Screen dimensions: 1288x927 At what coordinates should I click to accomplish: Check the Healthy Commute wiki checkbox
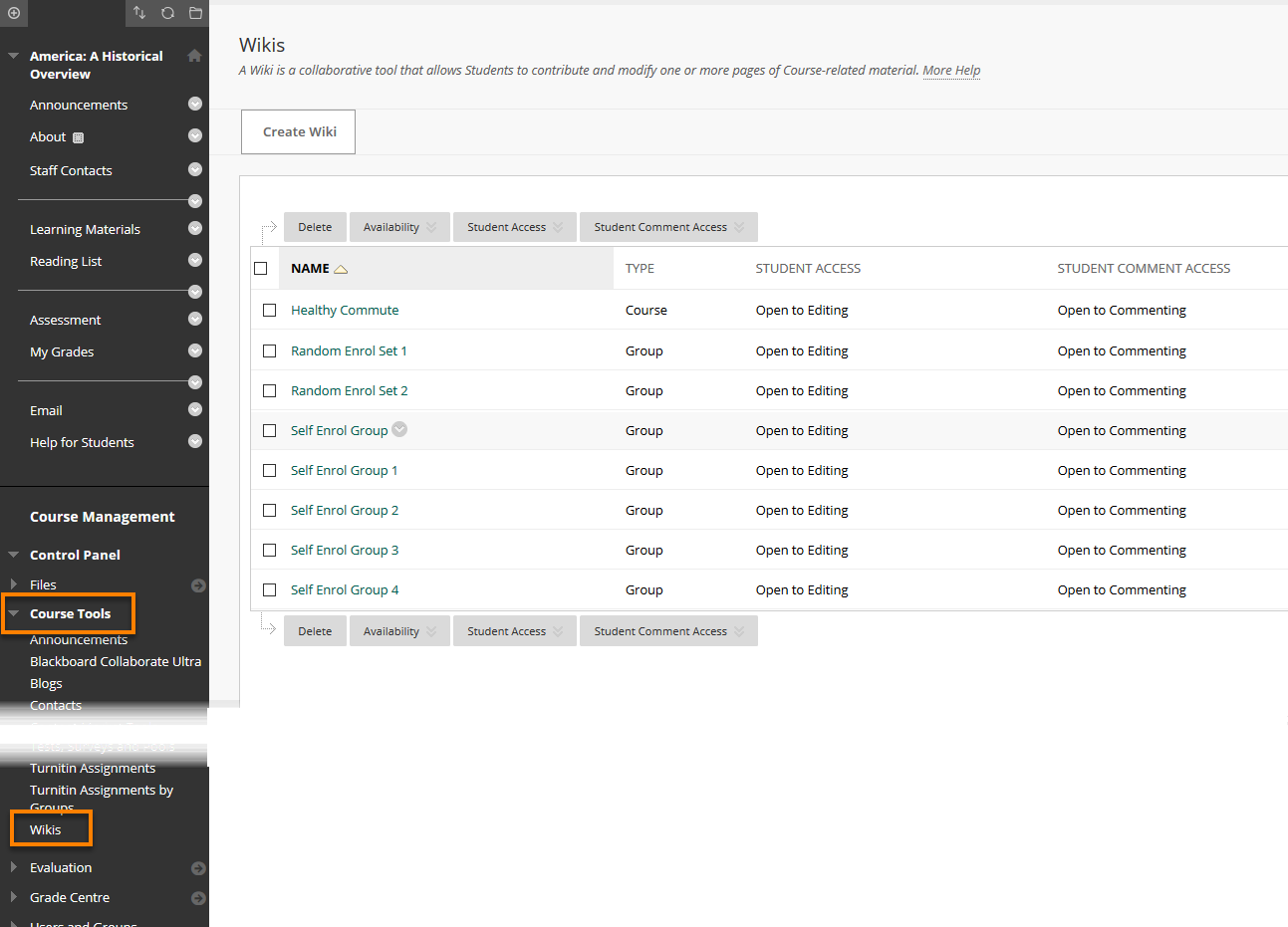click(x=269, y=311)
